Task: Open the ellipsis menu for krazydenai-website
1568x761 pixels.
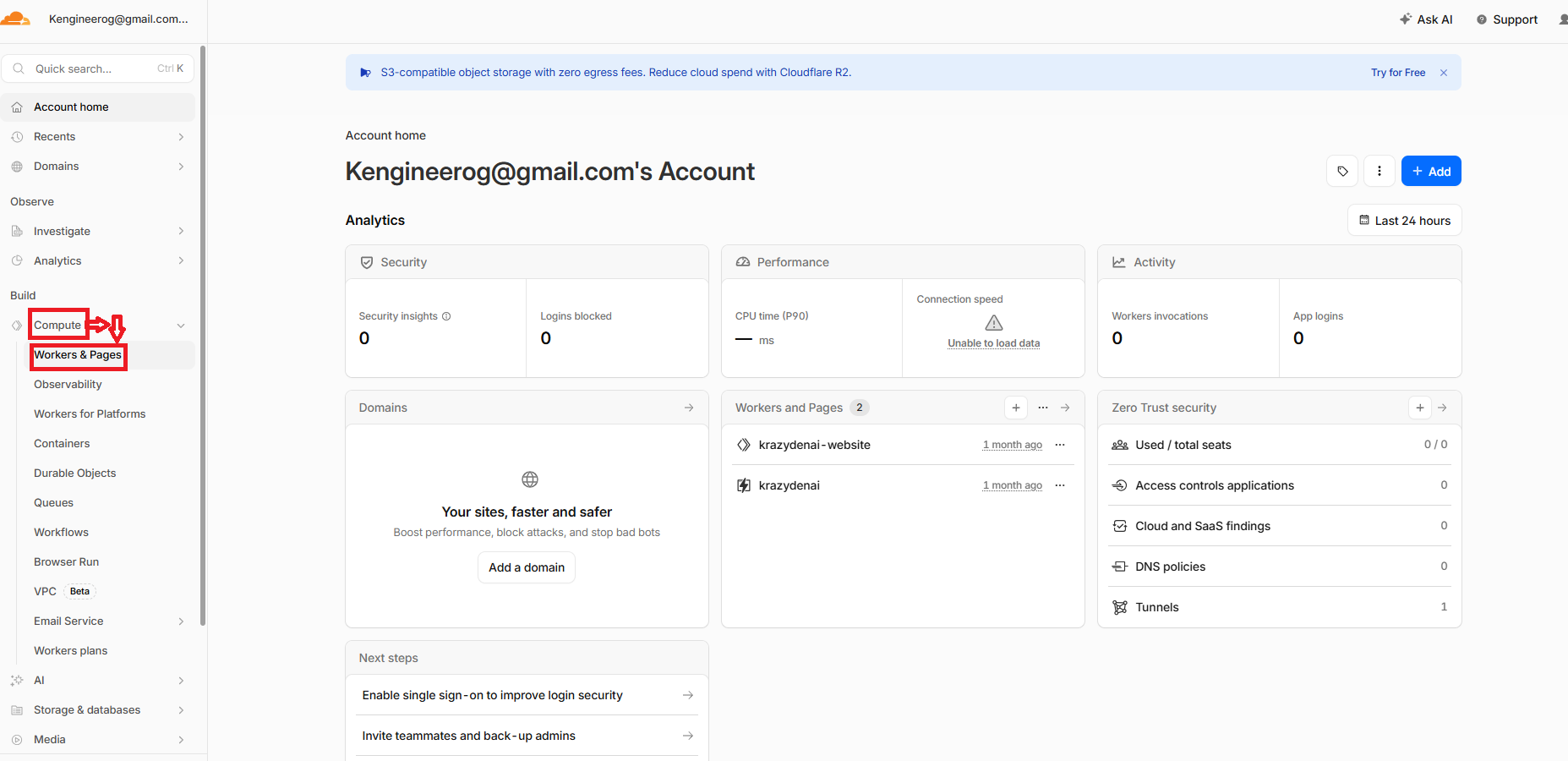Action: click(x=1060, y=445)
